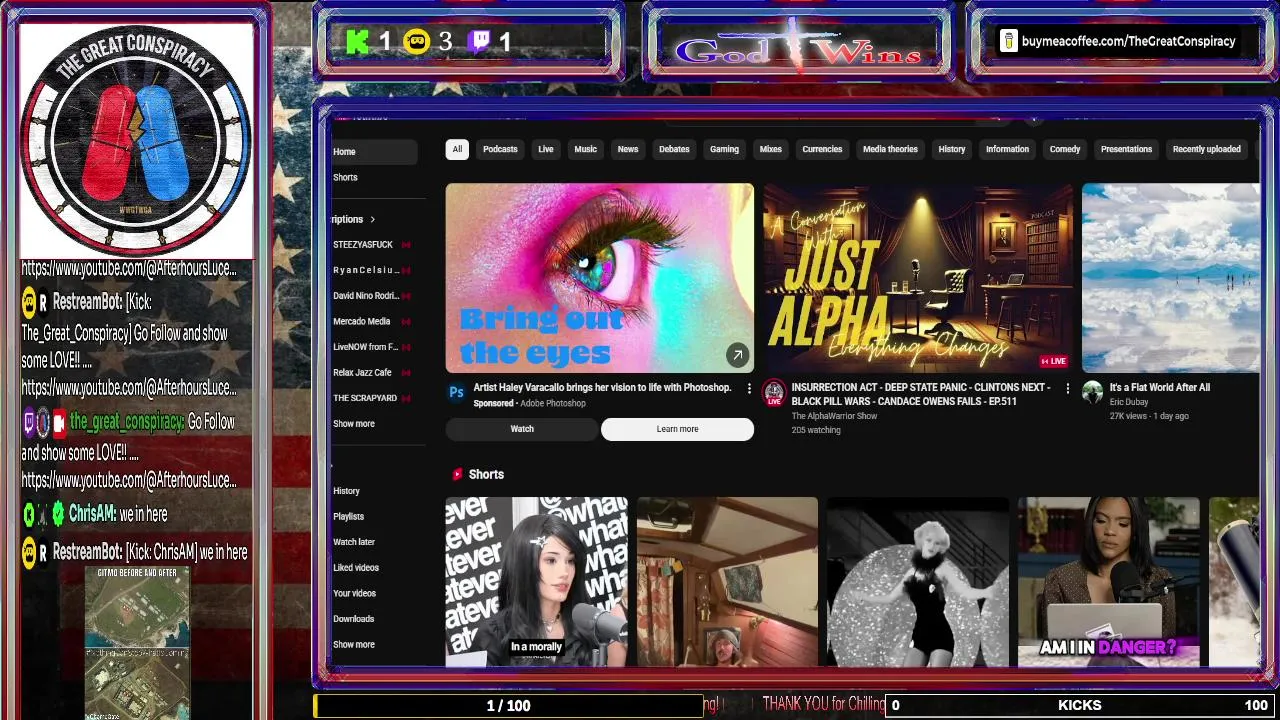
Task: Open The AlphaWarrior Show channel link
Action: coord(834,416)
